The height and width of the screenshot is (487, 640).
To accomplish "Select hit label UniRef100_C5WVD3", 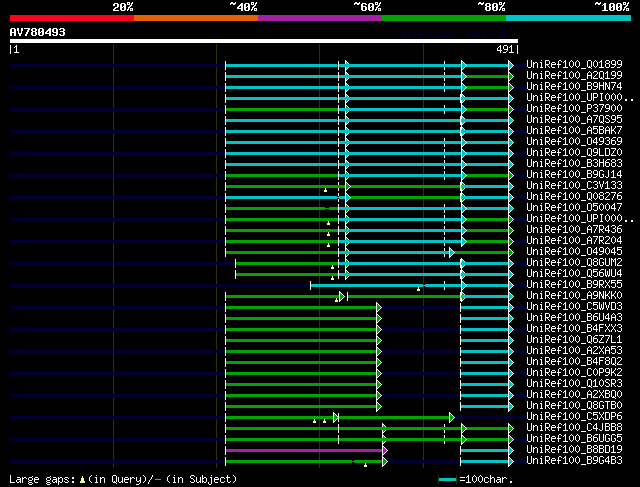I will [x=574, y=307].
